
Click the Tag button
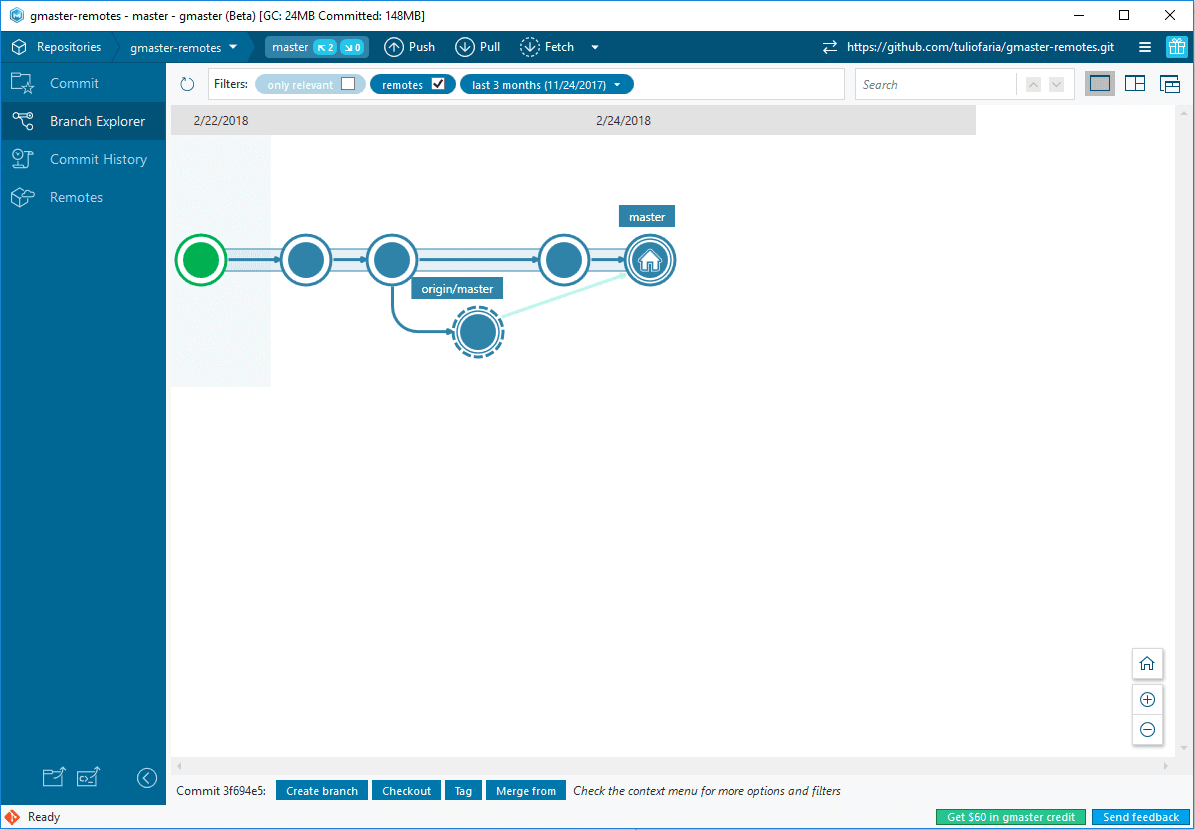[x=463, y=791]
